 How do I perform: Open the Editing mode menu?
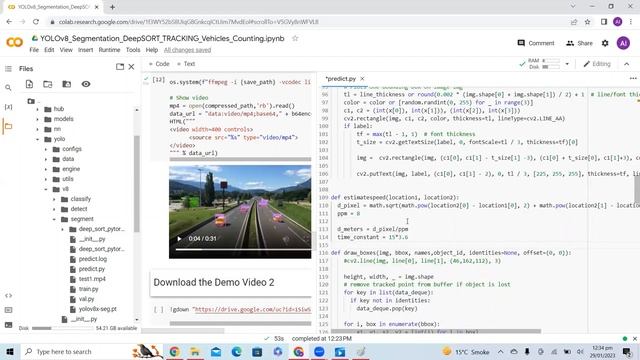(597, 64)
